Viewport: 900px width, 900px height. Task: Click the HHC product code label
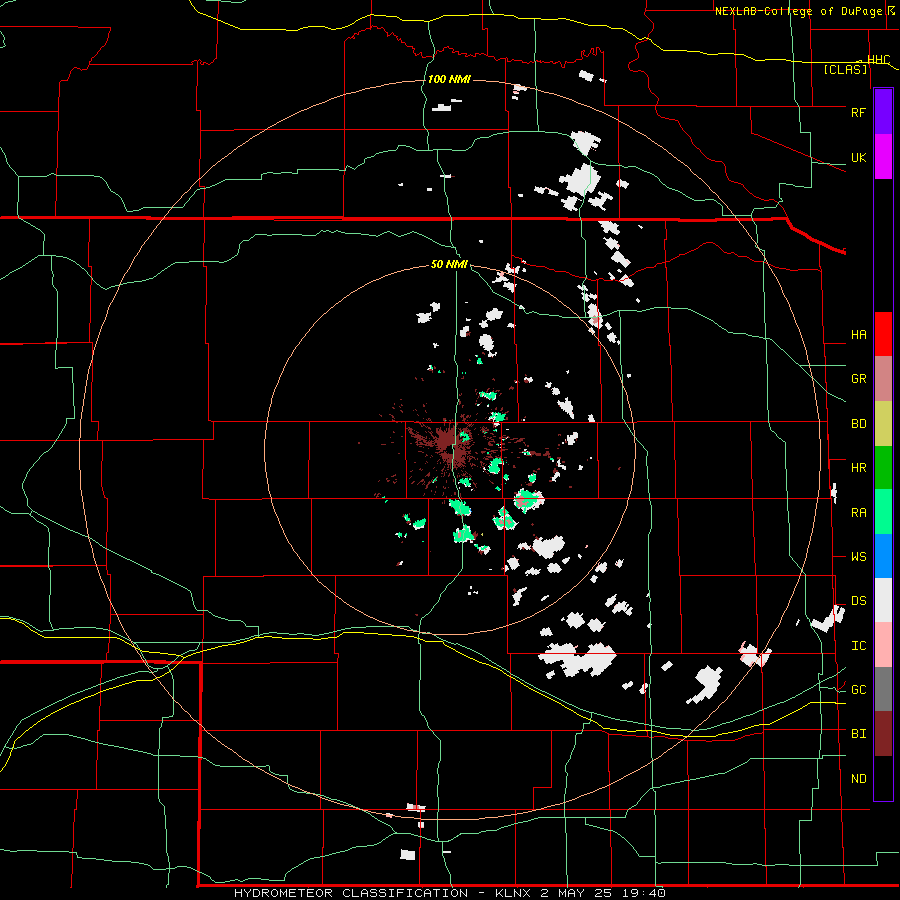878,60
